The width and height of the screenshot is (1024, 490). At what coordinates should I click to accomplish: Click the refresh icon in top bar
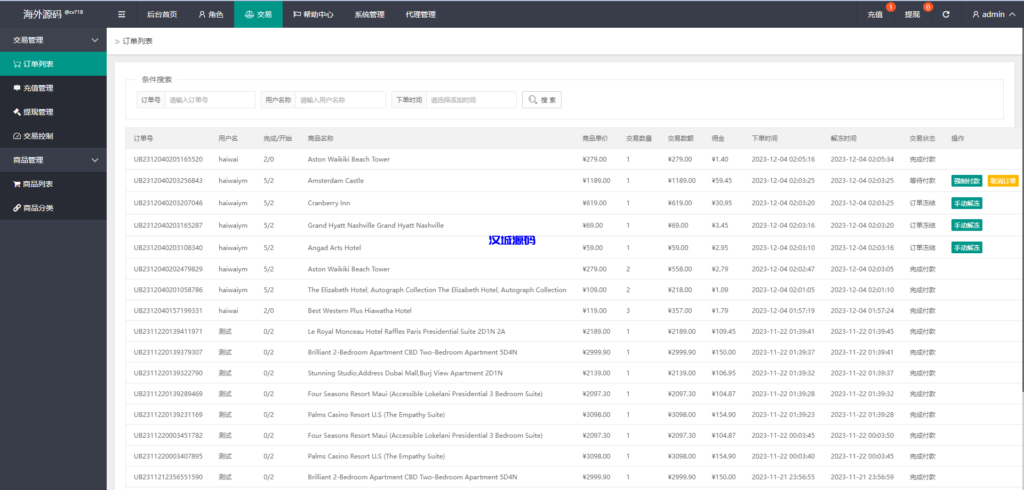click(946, 15)
